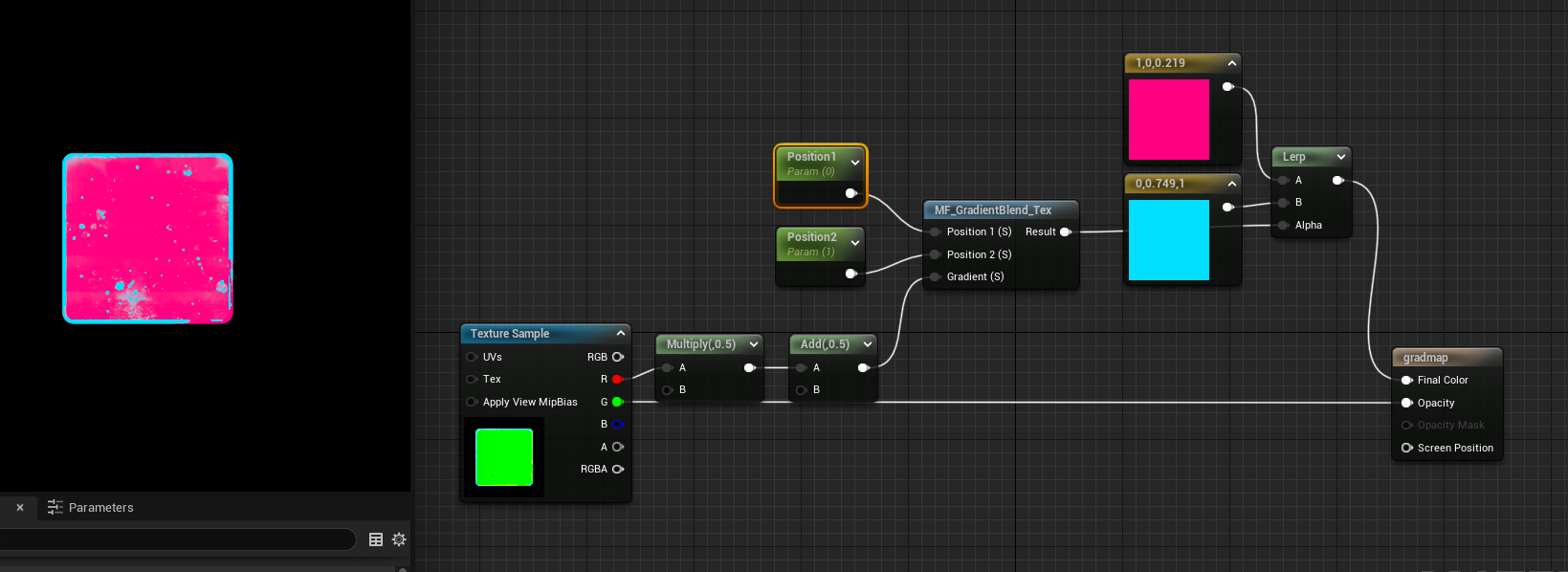
Task: Click the green G output pin on Texture Sample
Action: coord(617,402)
